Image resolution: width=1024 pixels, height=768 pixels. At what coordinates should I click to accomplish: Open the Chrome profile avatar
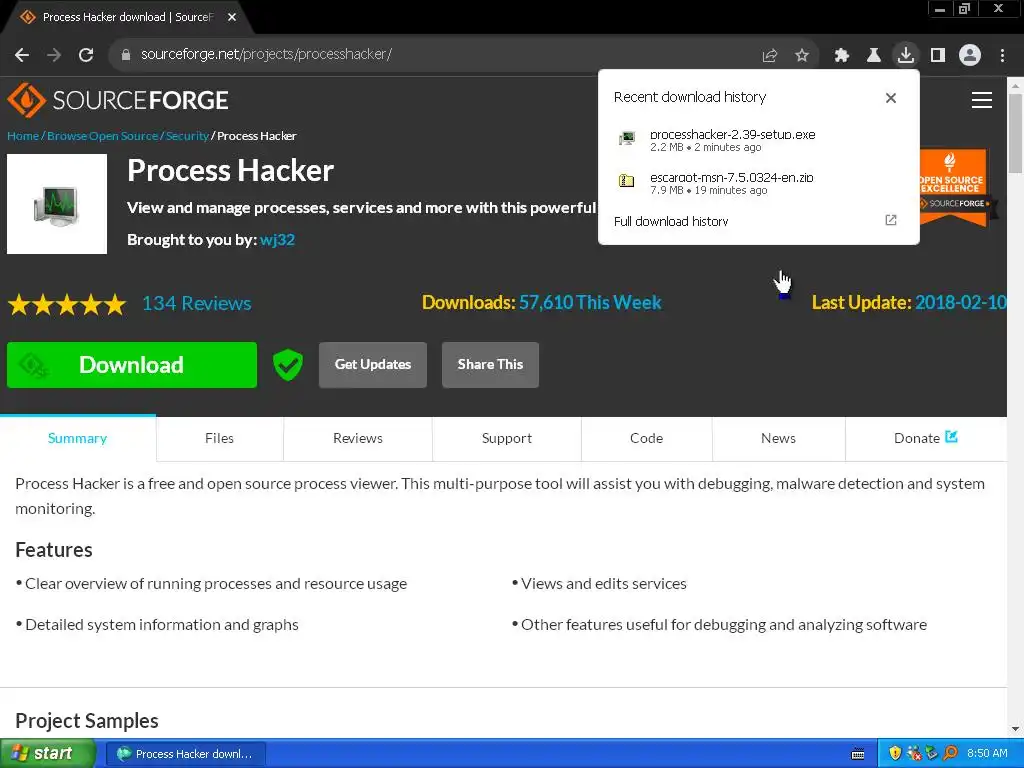[970, 56]
